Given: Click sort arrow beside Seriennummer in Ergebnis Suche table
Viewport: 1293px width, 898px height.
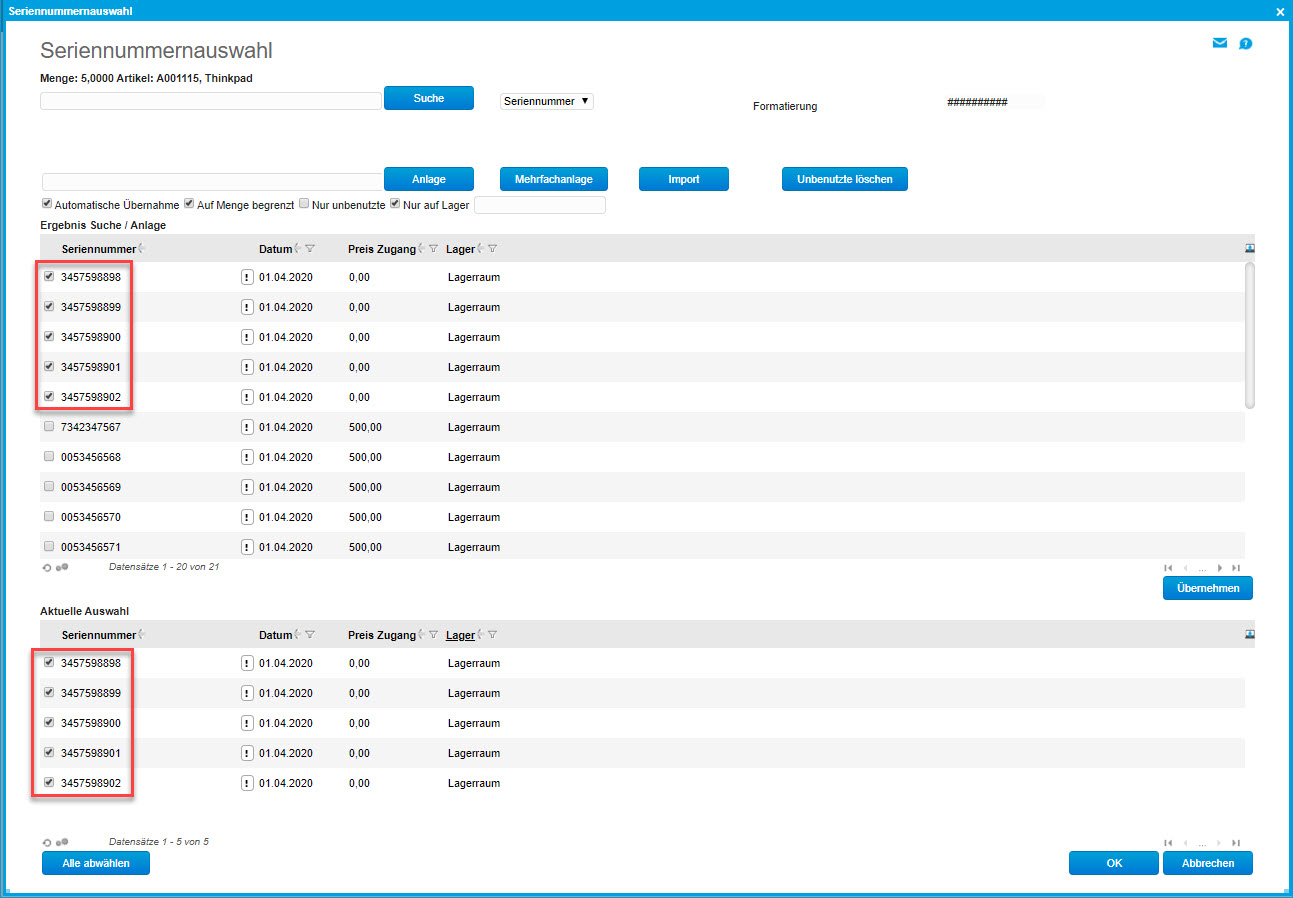Looking at the screenshot, I should pyautogui.click(x=141, y=249).
